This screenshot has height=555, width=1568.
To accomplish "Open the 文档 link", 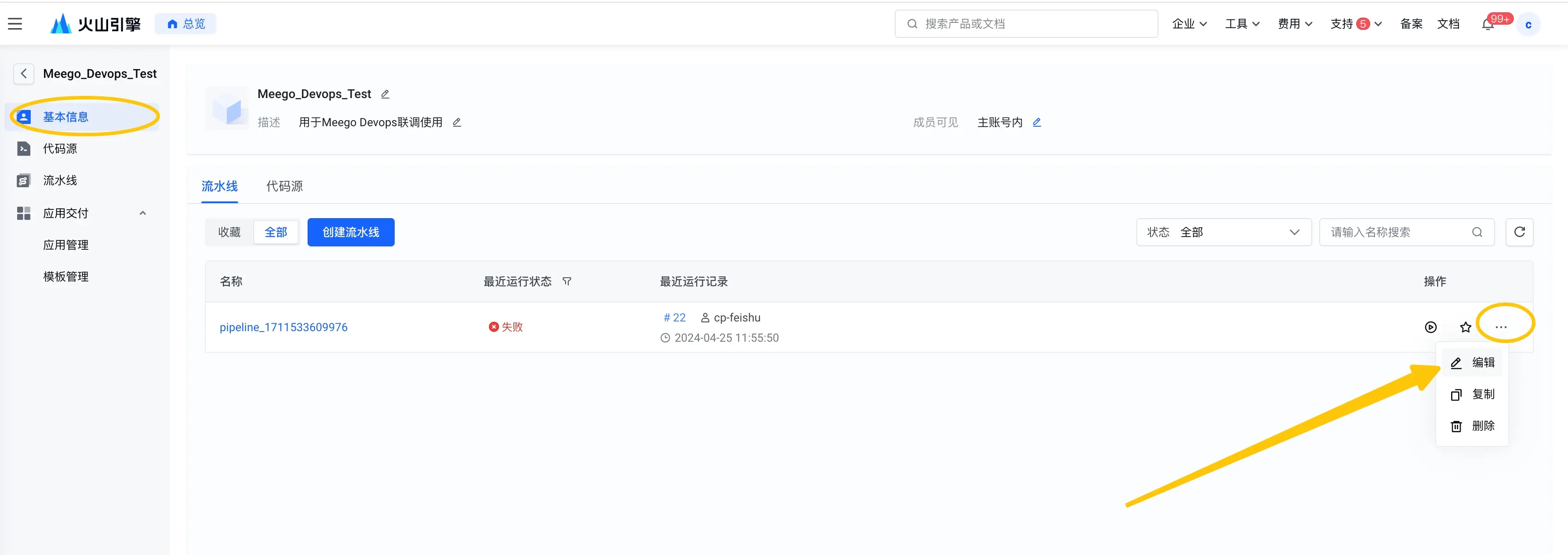I will coord(1448,24).
